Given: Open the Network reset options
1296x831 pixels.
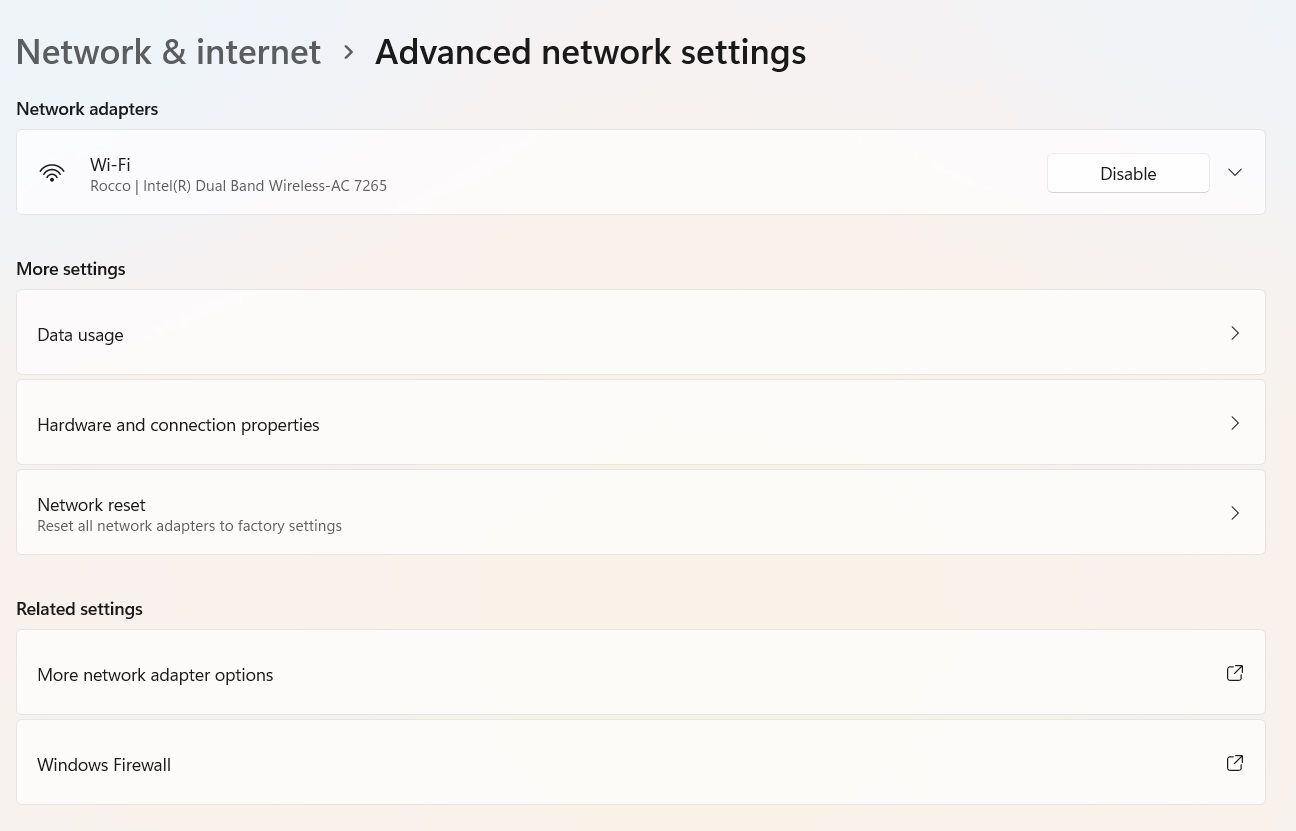Looking at the screenshot, I should [x=640, y=513].
